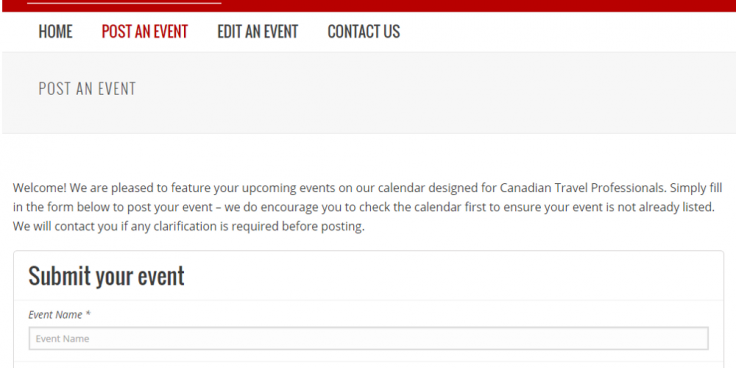The width and height of the screenshot is (736, 368).
Task: Click Canadian Travel Professionals in the paragraph
Action: (x=583, y=188)
